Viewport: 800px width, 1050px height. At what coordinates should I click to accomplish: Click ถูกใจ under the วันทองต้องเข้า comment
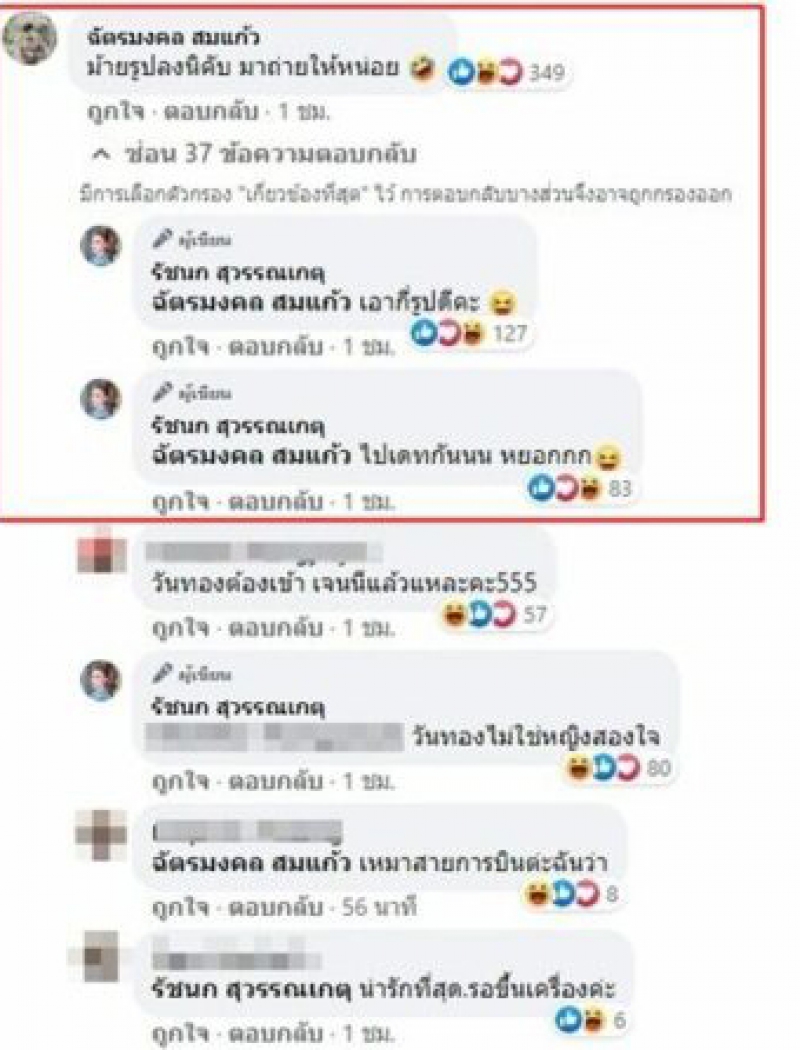click(x=181, y=628)
